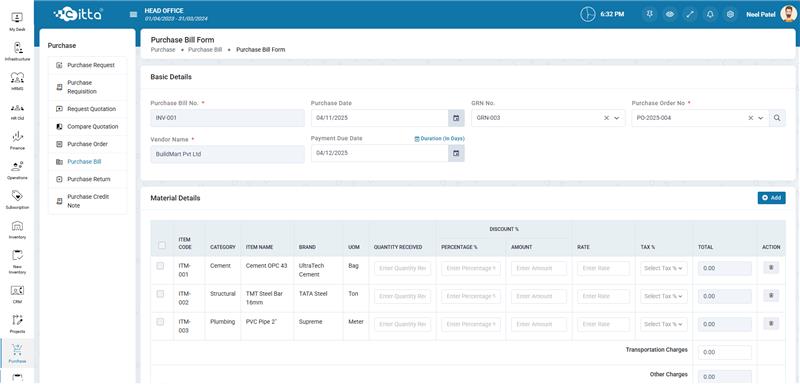This screenshot has width=800, height=384.
Task: Open the hamburger menu icon
Action: 134,14
